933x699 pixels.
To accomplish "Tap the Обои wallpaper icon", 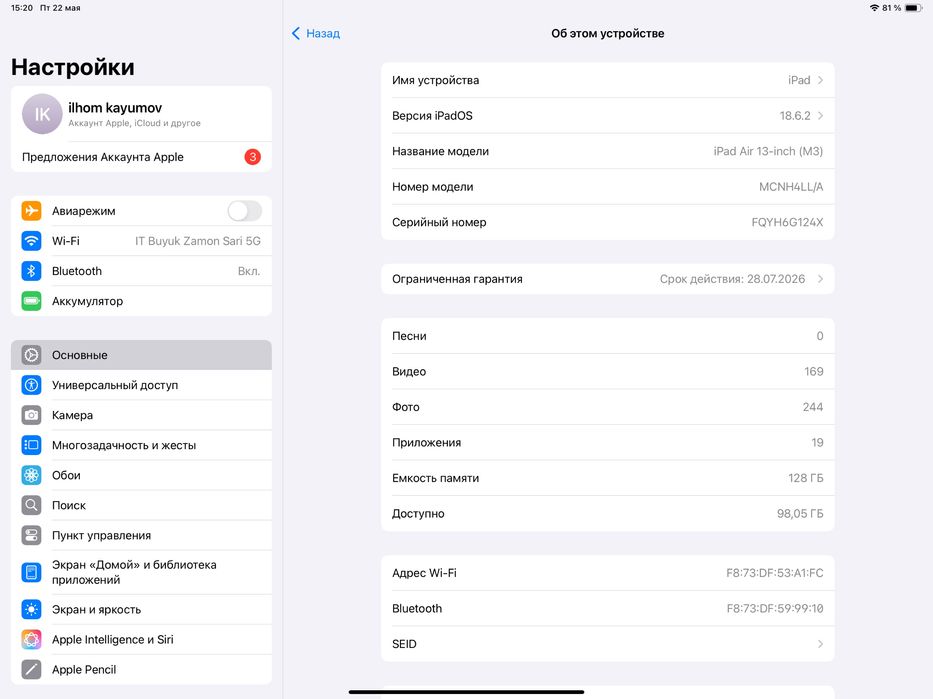I will [x=32, y=475].
